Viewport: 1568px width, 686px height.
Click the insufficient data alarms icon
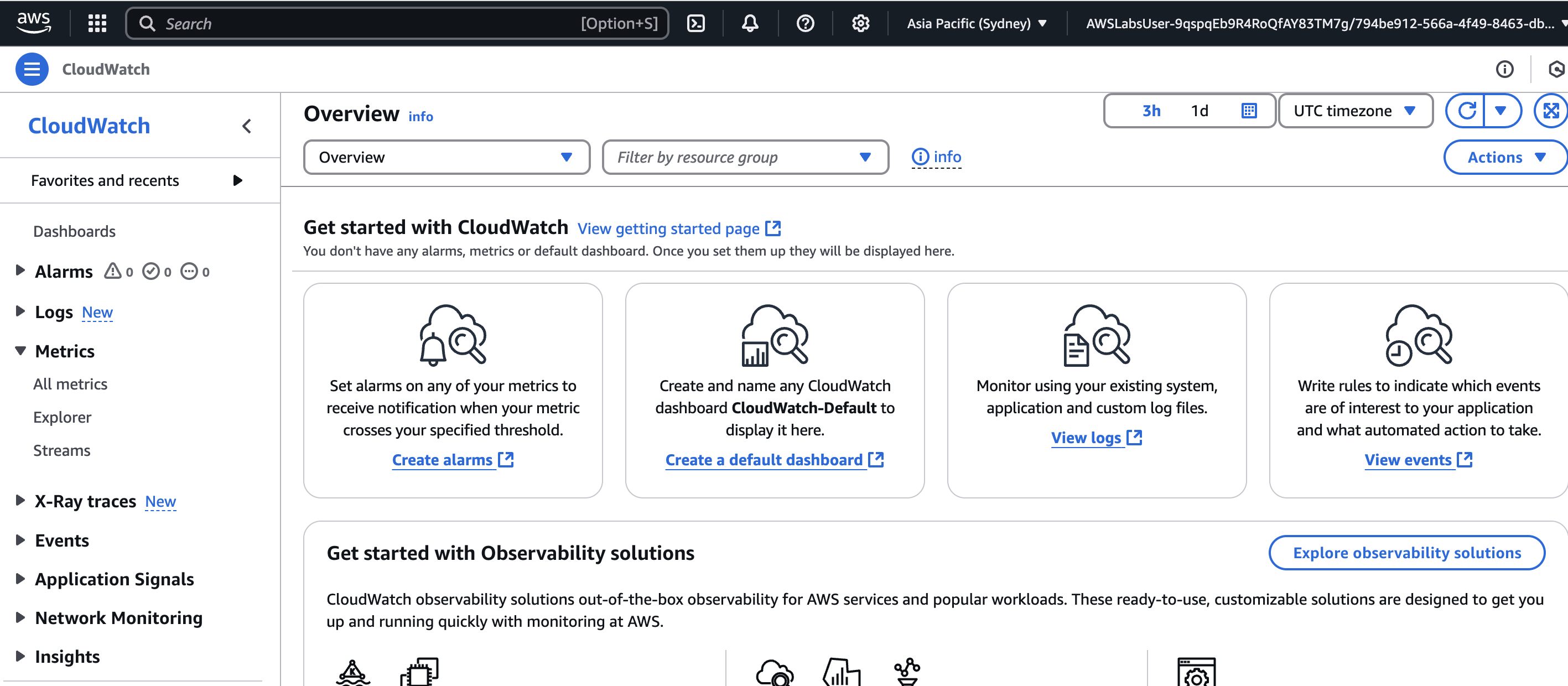pyautogui.click(x=189, y=271)
